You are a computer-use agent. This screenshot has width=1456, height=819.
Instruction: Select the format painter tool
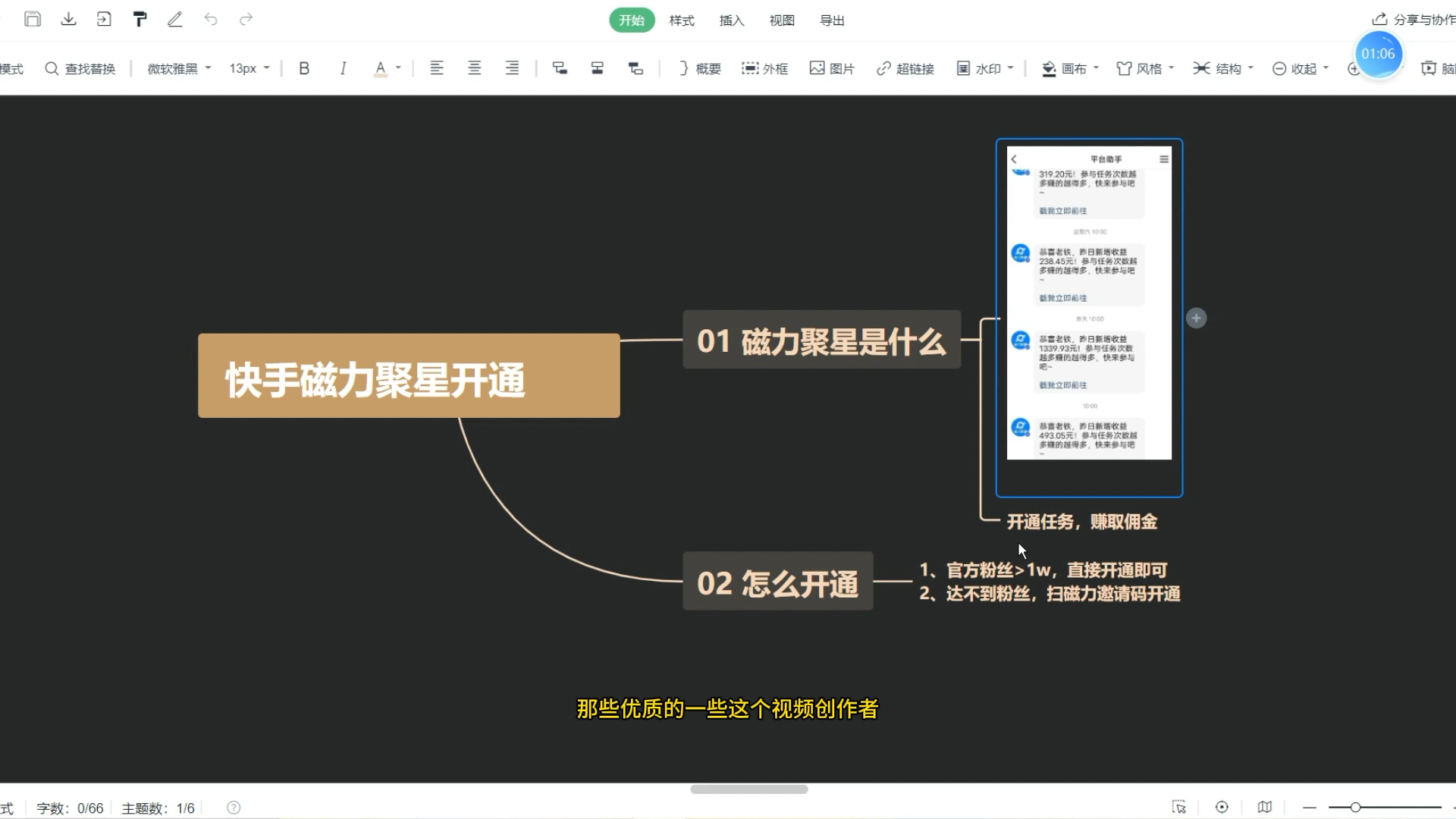140,19
